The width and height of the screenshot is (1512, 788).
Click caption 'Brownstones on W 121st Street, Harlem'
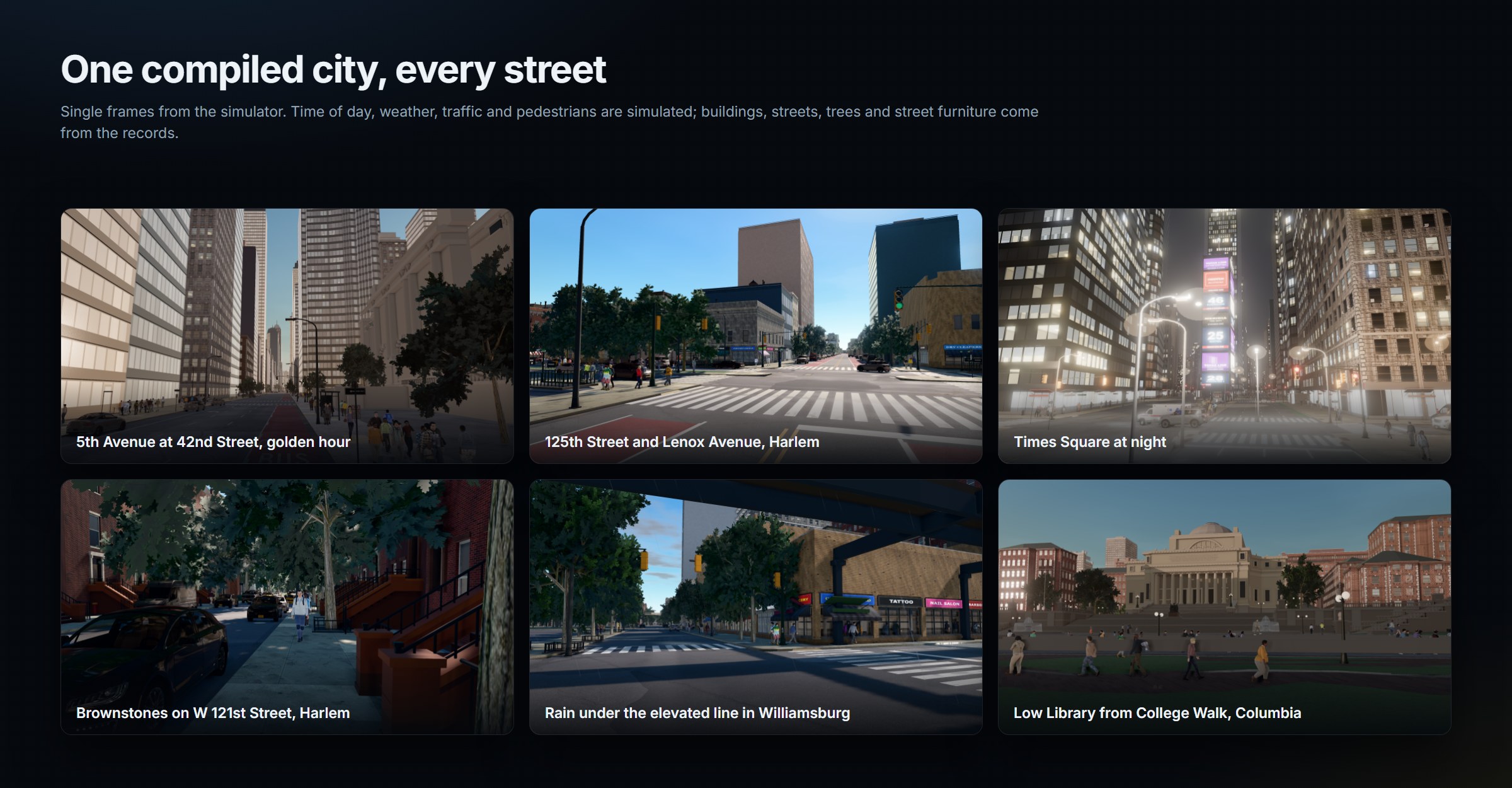tap(213, 713)
